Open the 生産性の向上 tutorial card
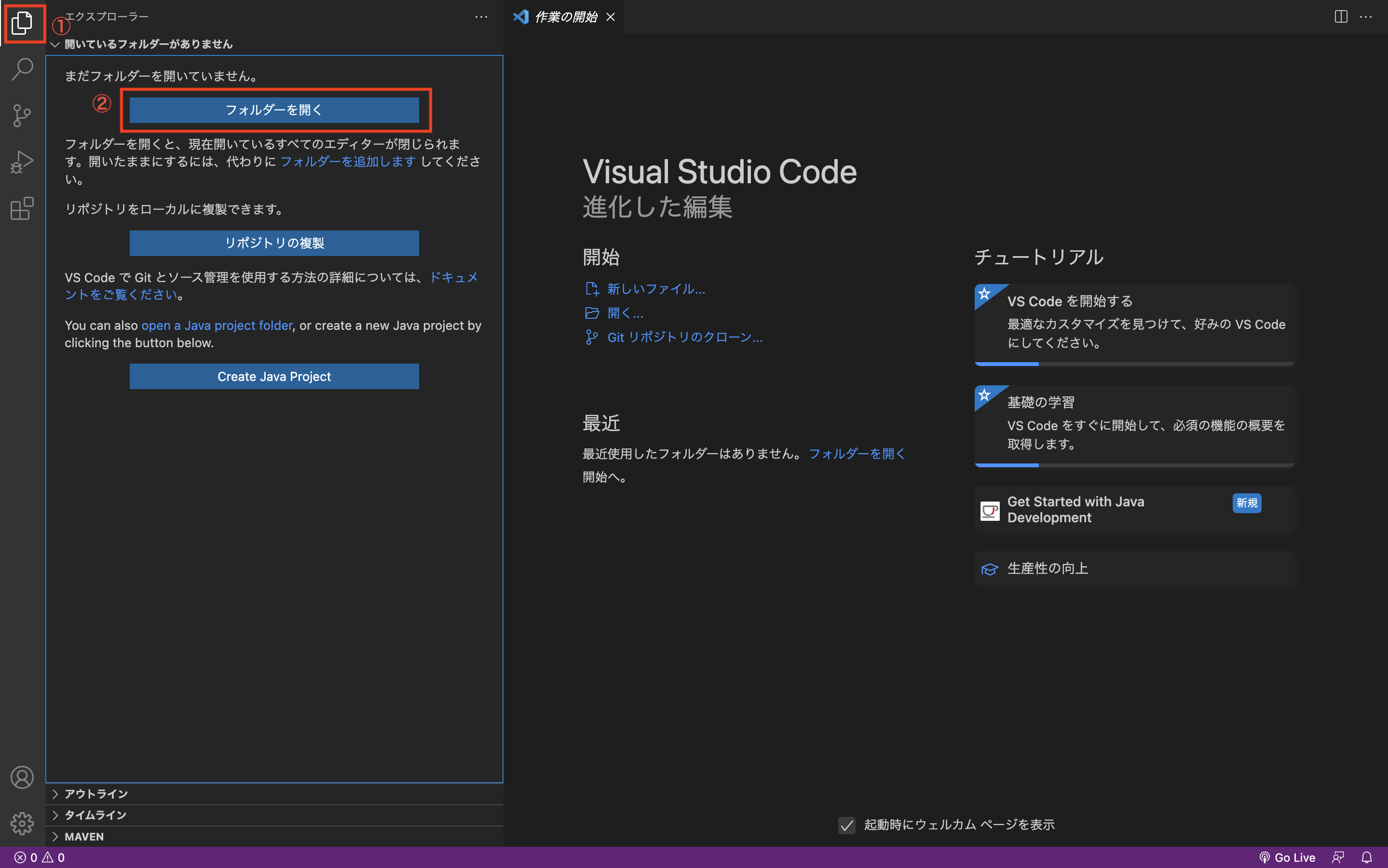The width and height of the screenshot is (1388, 868). coord(1134,569)
